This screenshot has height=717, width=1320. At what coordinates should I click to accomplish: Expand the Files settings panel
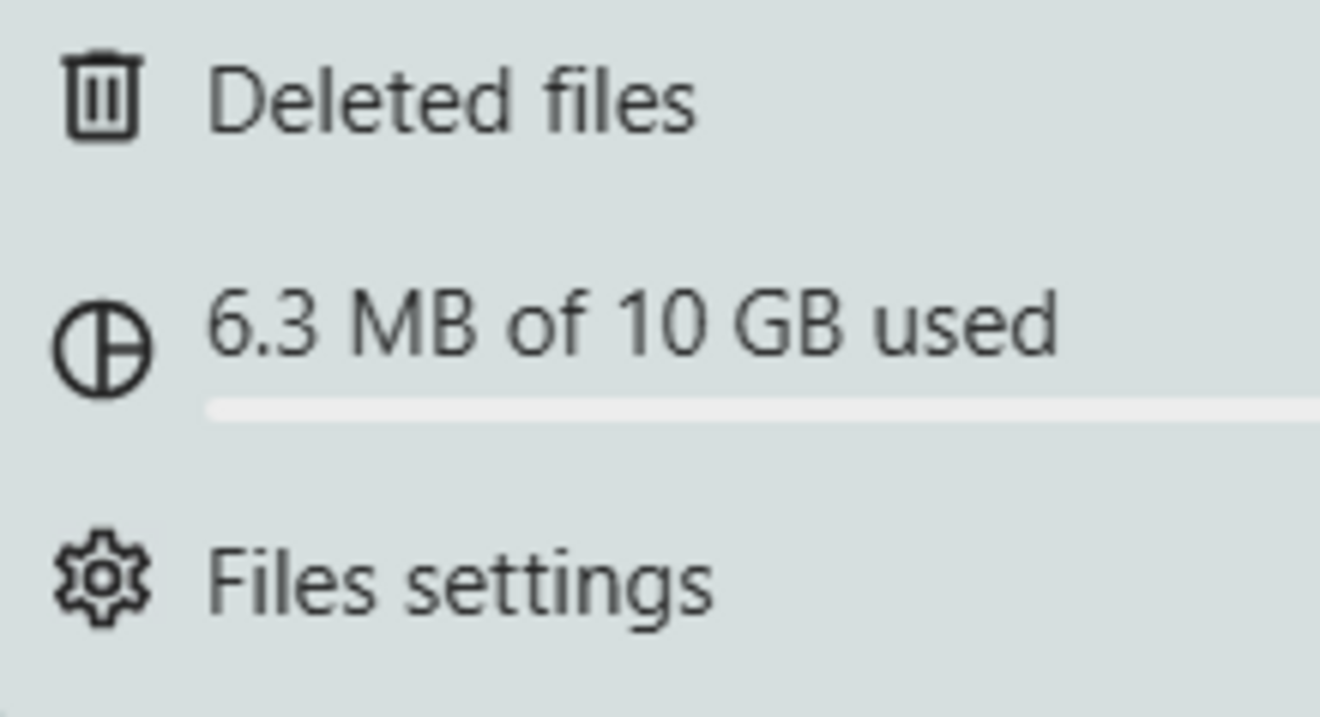tap(459, 583)
